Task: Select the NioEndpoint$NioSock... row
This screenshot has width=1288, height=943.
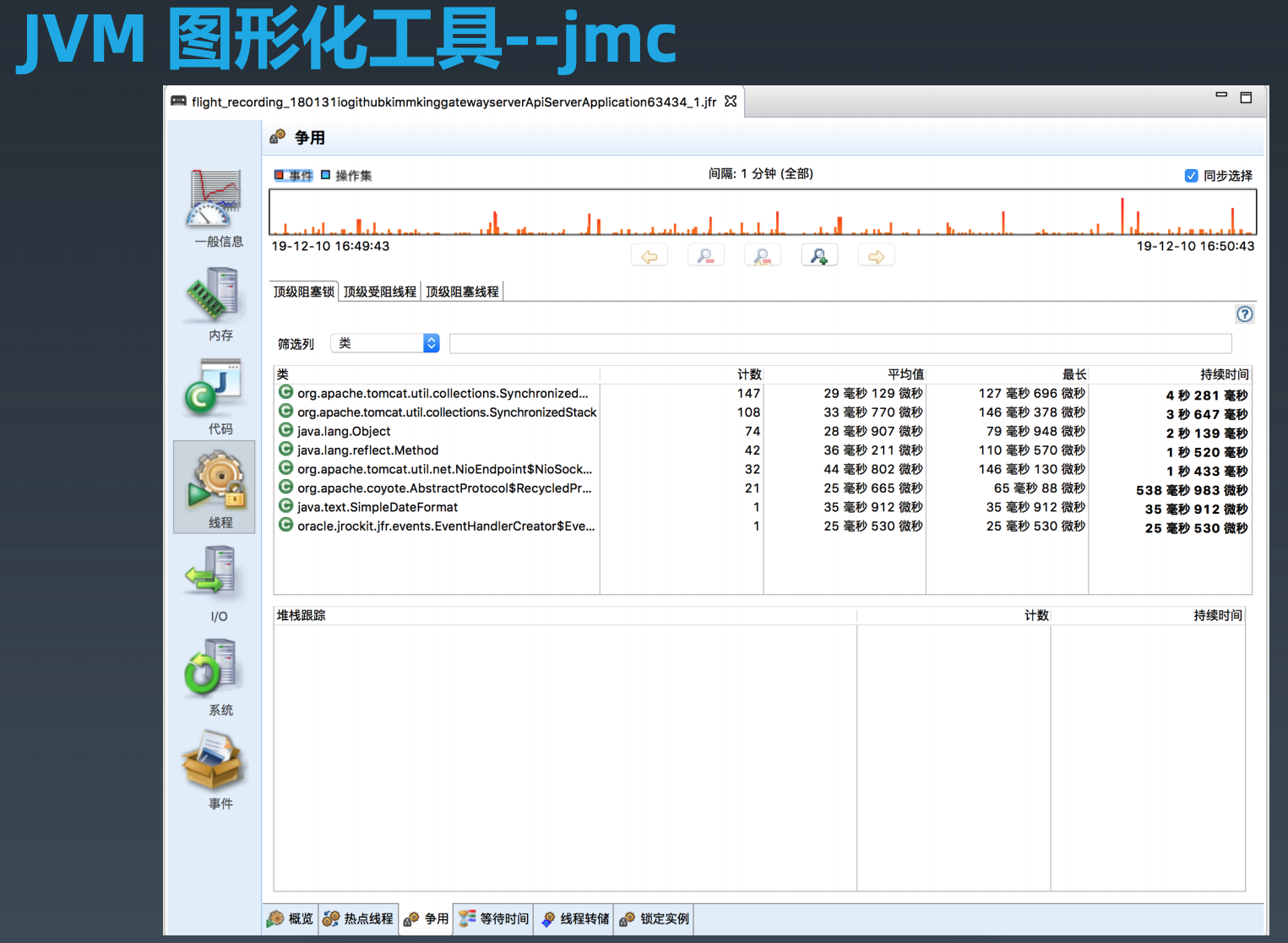Action: [763, 469]
